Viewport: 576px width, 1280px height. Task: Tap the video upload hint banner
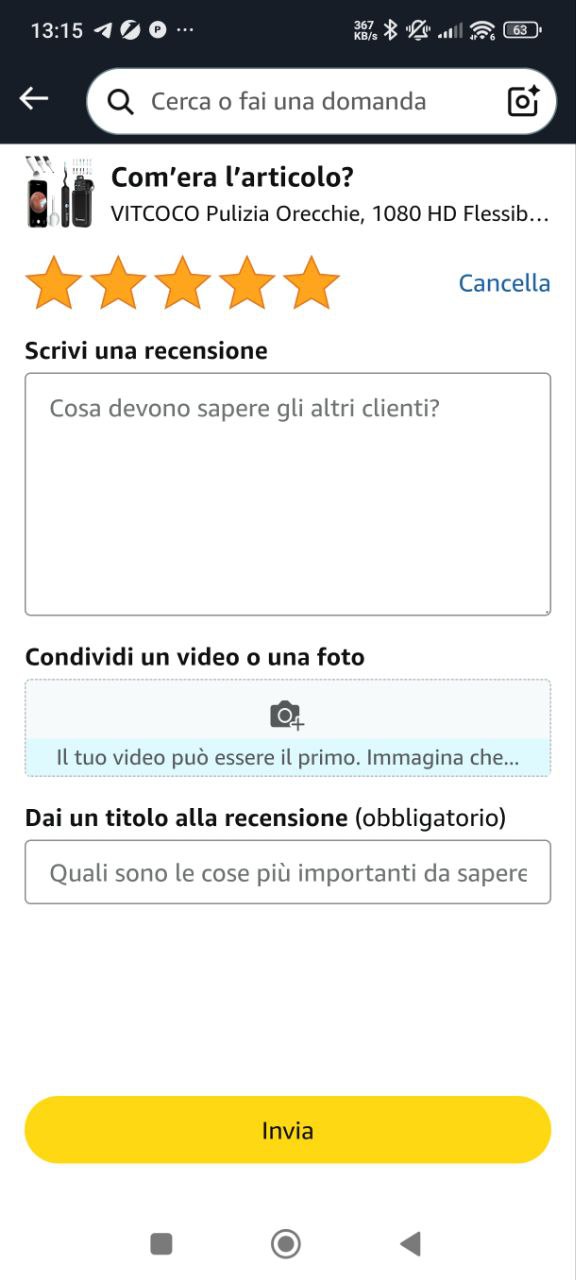[x=288, y=757]
